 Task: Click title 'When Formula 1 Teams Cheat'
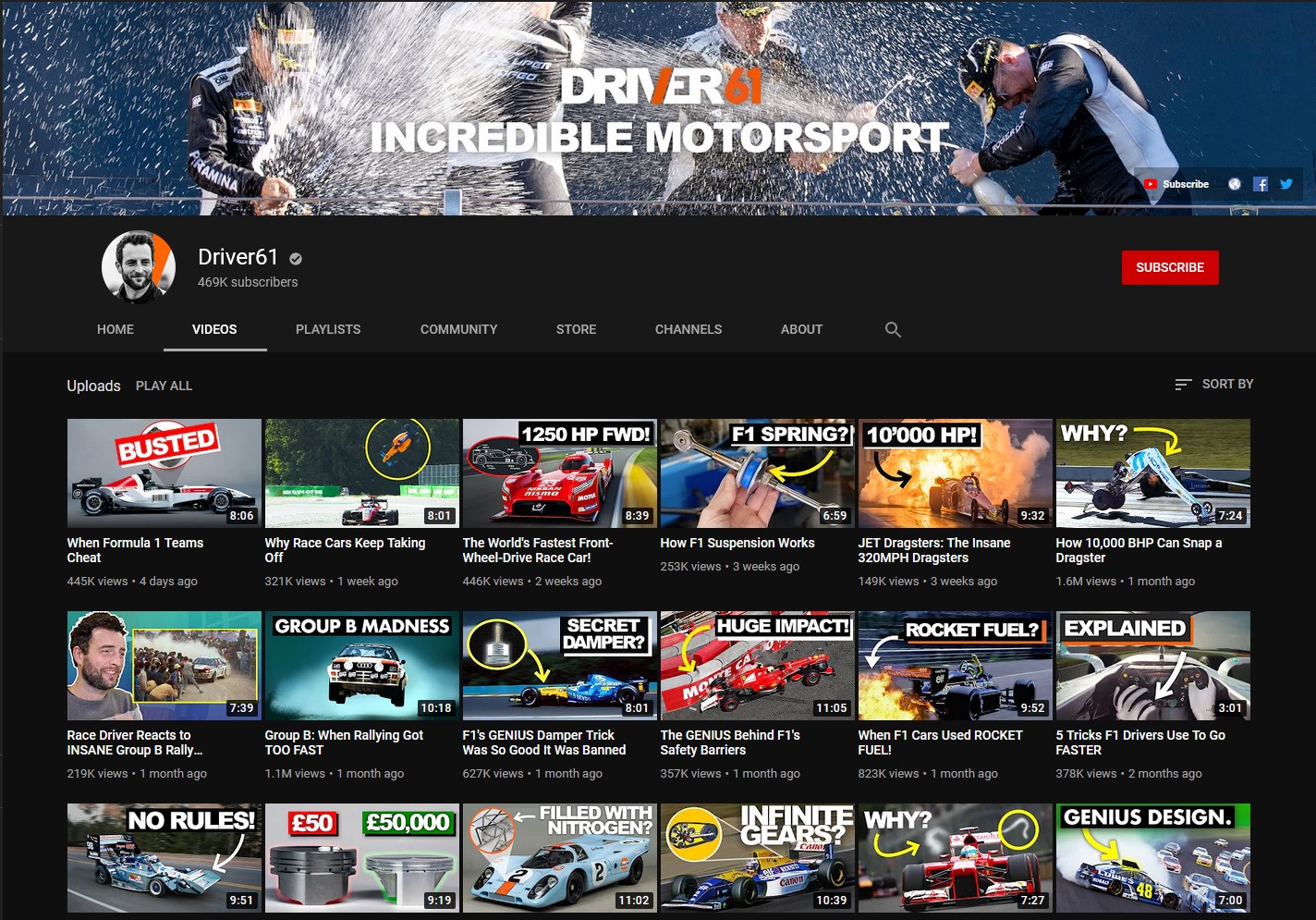coord(135,550)
